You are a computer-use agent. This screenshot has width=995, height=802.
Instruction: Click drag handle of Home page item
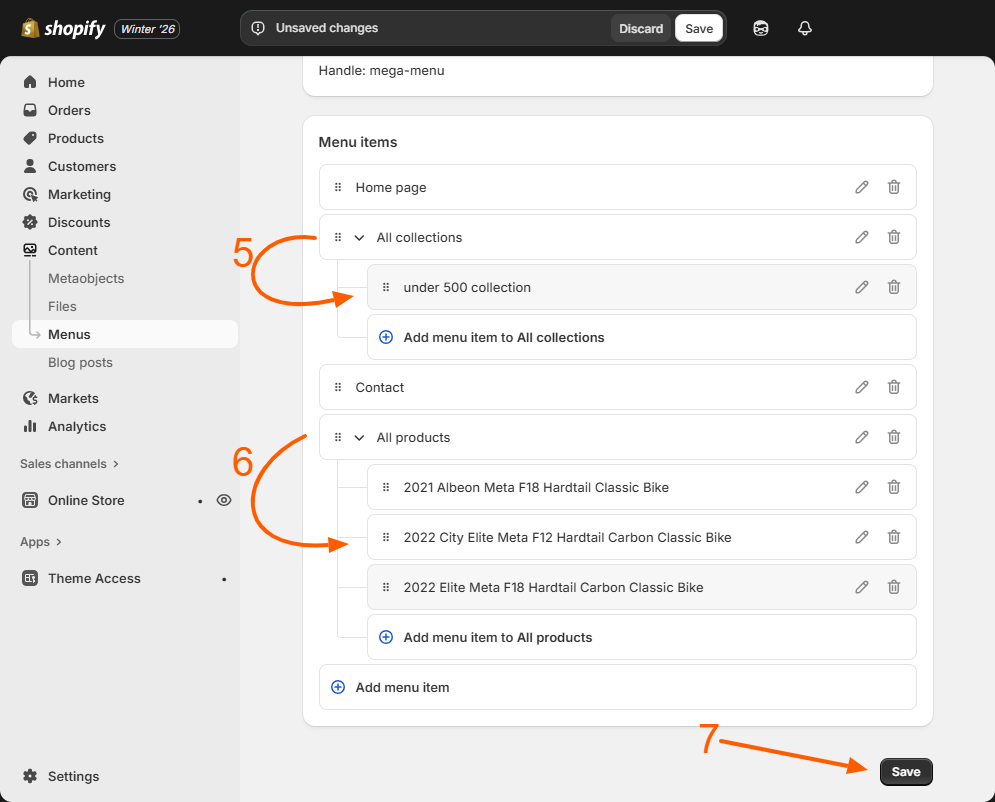338,187
